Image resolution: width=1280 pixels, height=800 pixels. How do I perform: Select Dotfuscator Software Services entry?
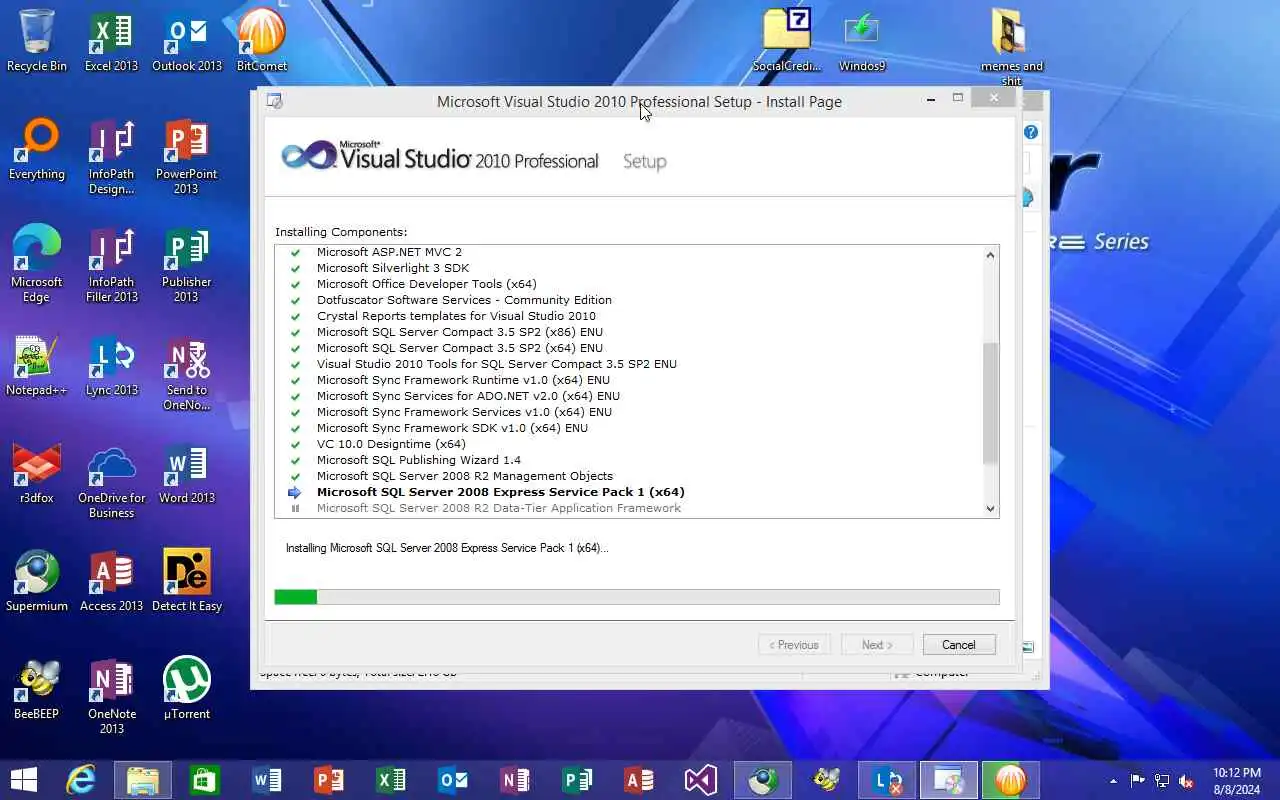[464, 300]
